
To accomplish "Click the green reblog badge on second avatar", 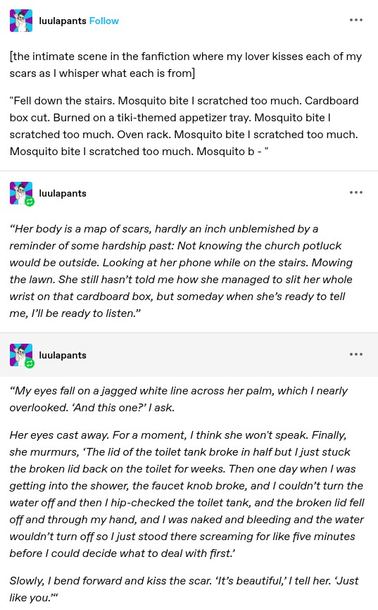I will 30,202.
